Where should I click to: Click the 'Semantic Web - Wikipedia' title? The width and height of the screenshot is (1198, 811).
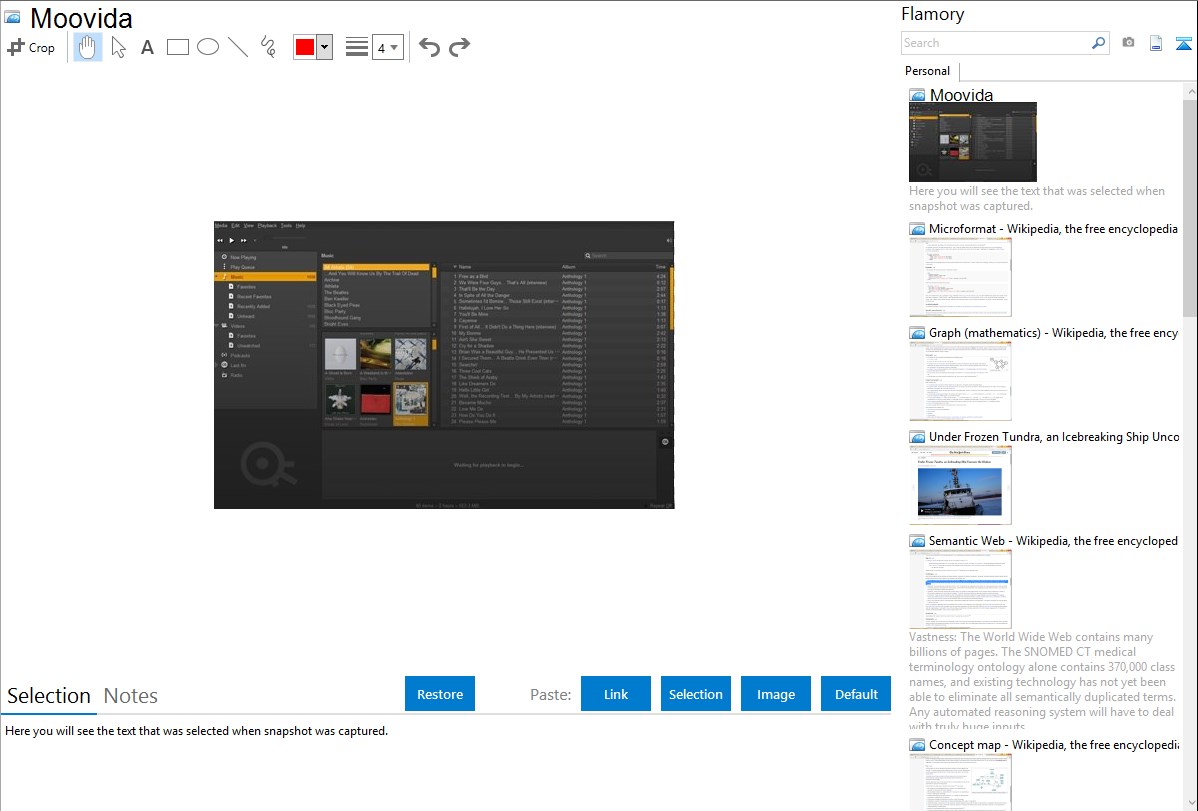pos(1053,540)
